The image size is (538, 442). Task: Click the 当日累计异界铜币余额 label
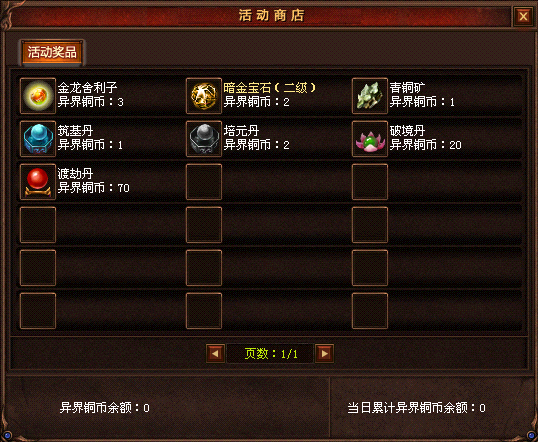pyautogui.click(x=417, y=408)
